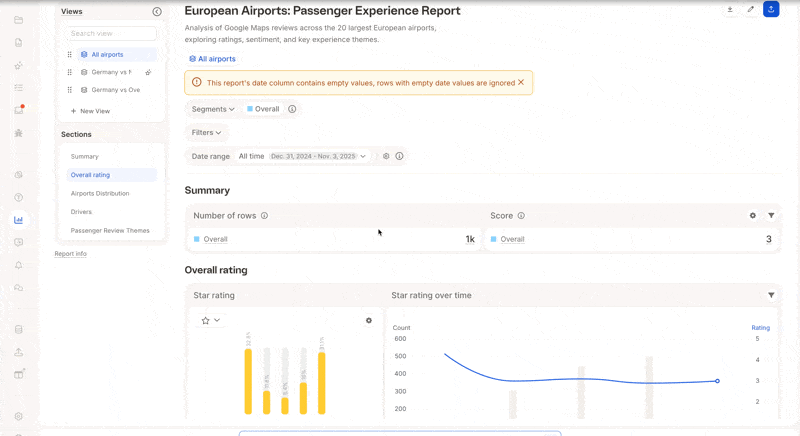Dismiss the empty date values warning
Screen dimensions: 800x436
521,82
